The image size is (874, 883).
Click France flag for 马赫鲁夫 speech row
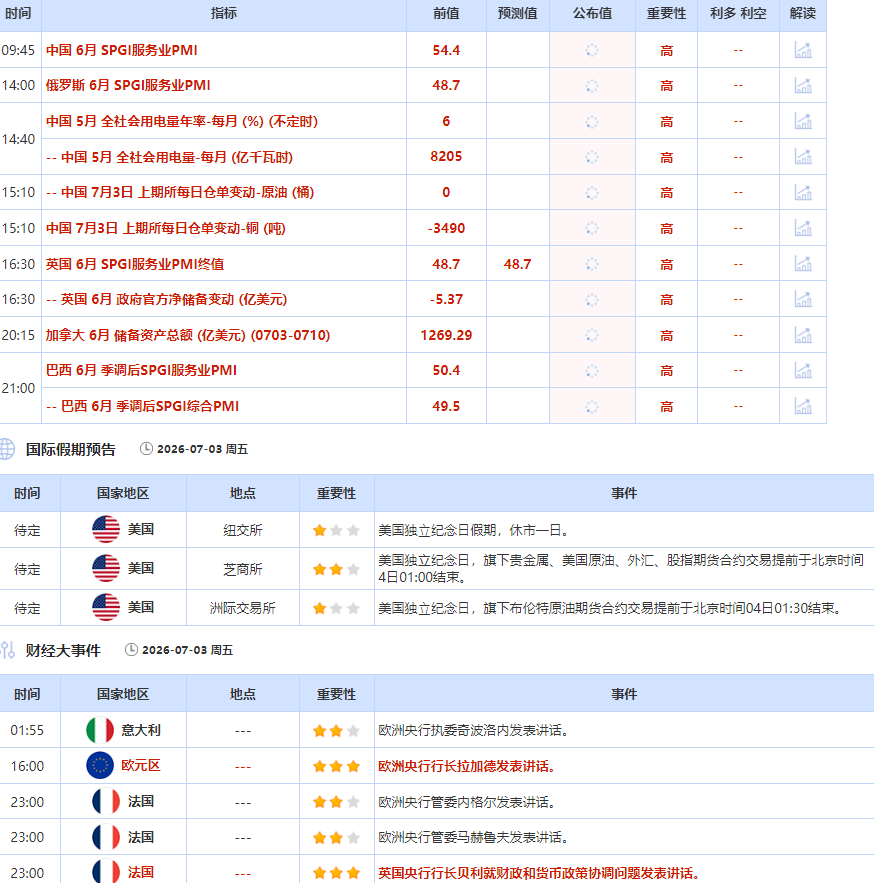(x=106, y=837)
